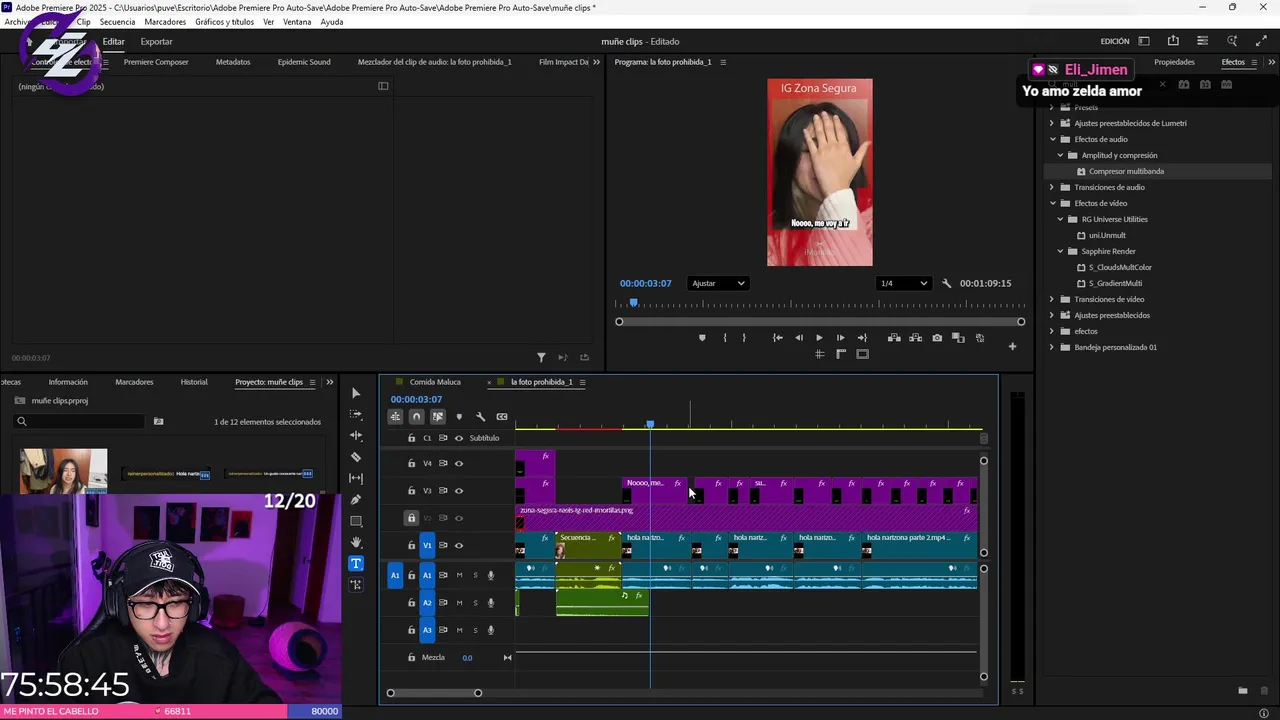Step forward one frame in Program Monitor
1280x720 pixels.
click(840, 338)
